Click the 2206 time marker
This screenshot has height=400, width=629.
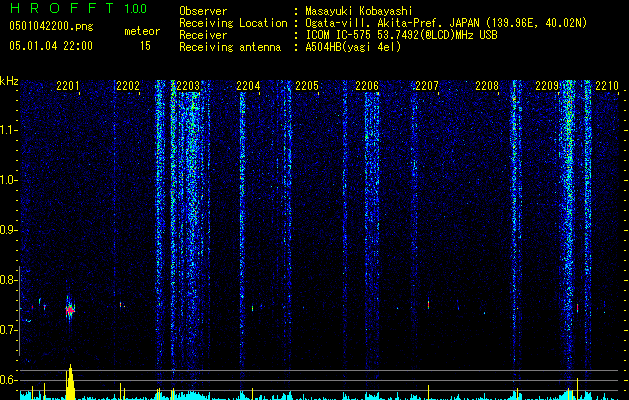[367, 85]
